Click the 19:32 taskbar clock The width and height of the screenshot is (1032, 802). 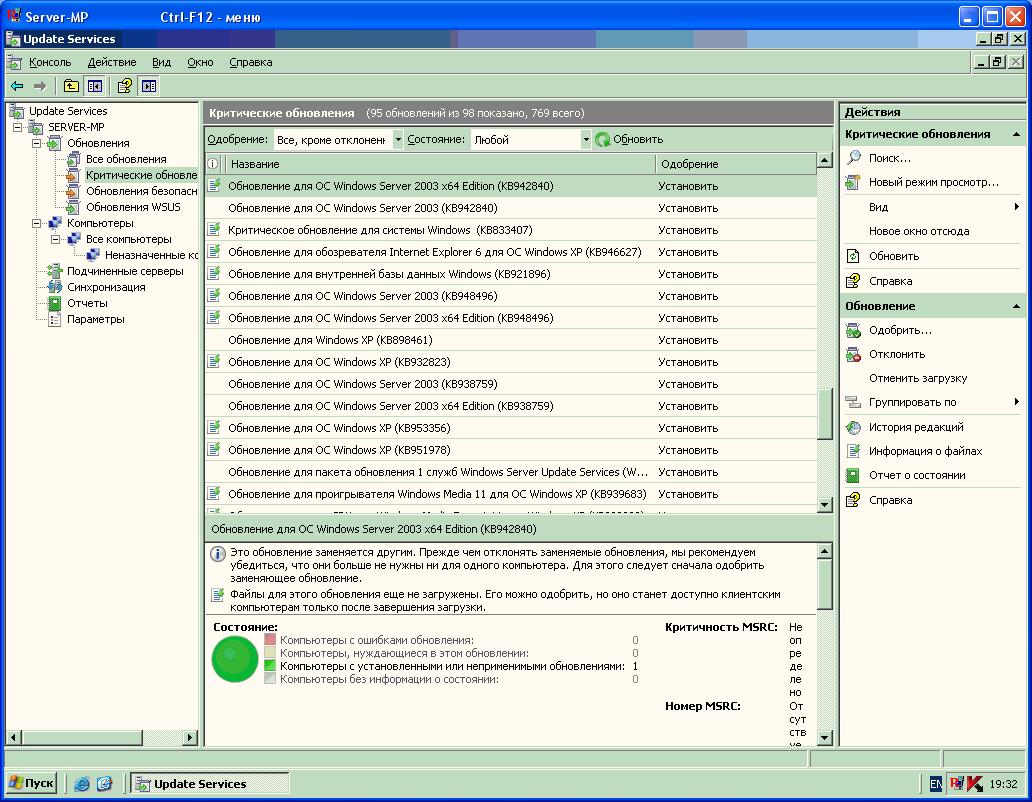(1003, 784)
